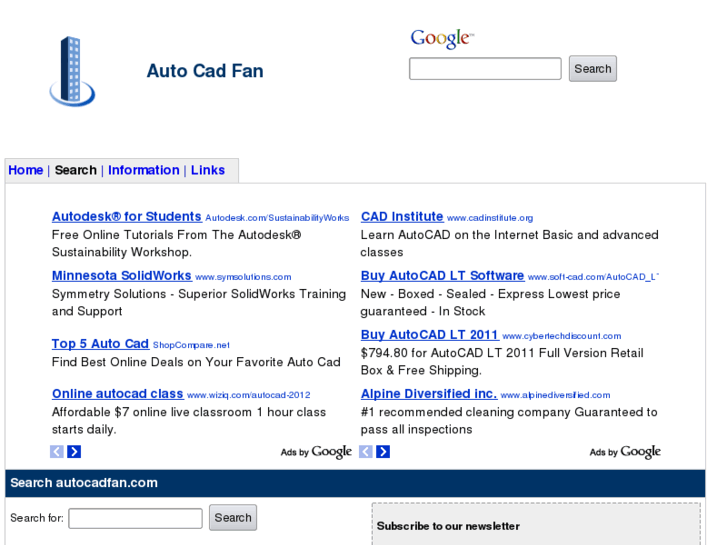The width and height of the screenshot is (727, 545).
Task: Click next arrow under right ad column
Action: coord(383,451)
